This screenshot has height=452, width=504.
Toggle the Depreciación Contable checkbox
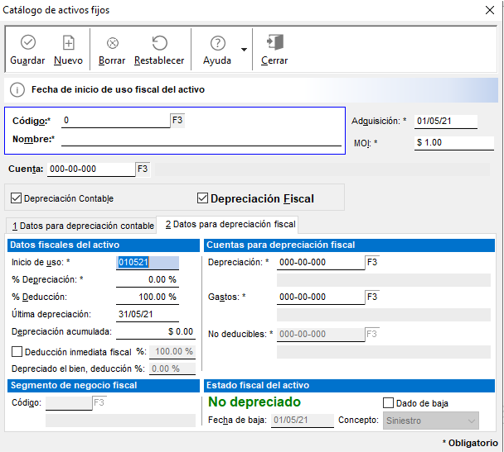[16, 198]
